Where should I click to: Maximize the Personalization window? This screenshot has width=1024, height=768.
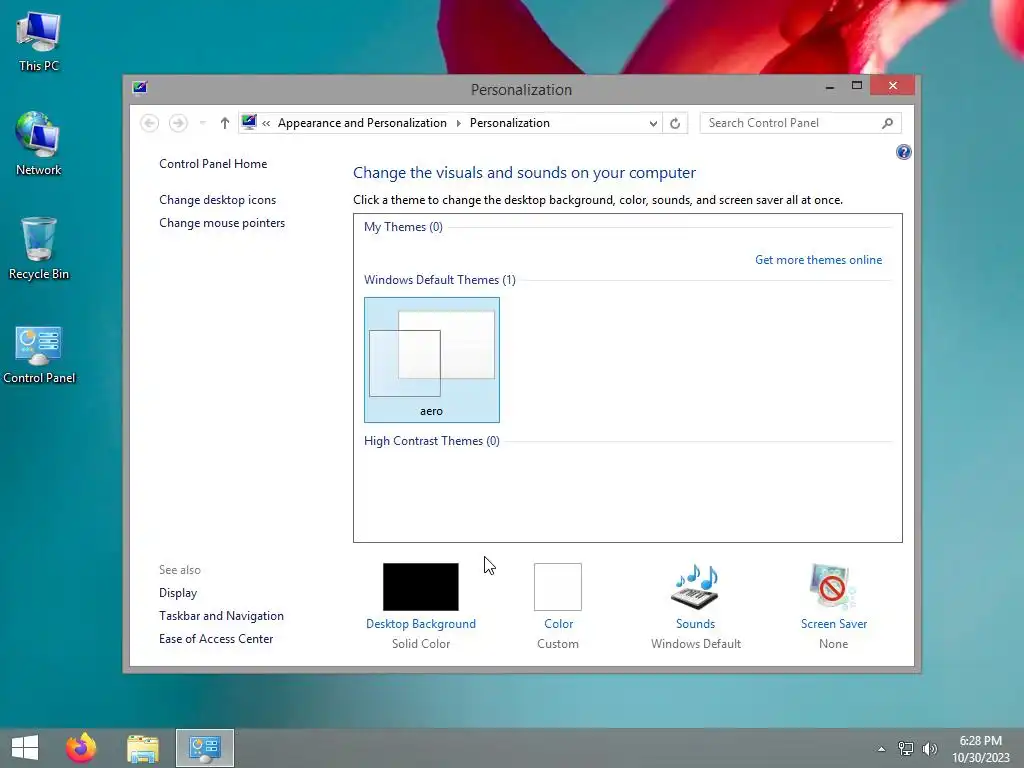857,86
